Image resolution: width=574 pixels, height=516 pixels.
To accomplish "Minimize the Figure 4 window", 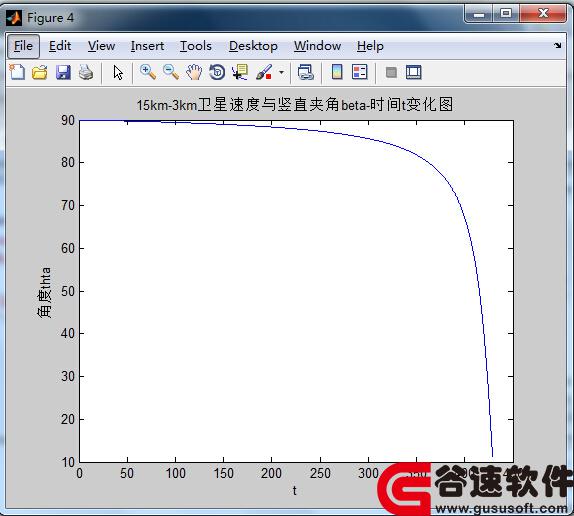I will coord(479,15).
